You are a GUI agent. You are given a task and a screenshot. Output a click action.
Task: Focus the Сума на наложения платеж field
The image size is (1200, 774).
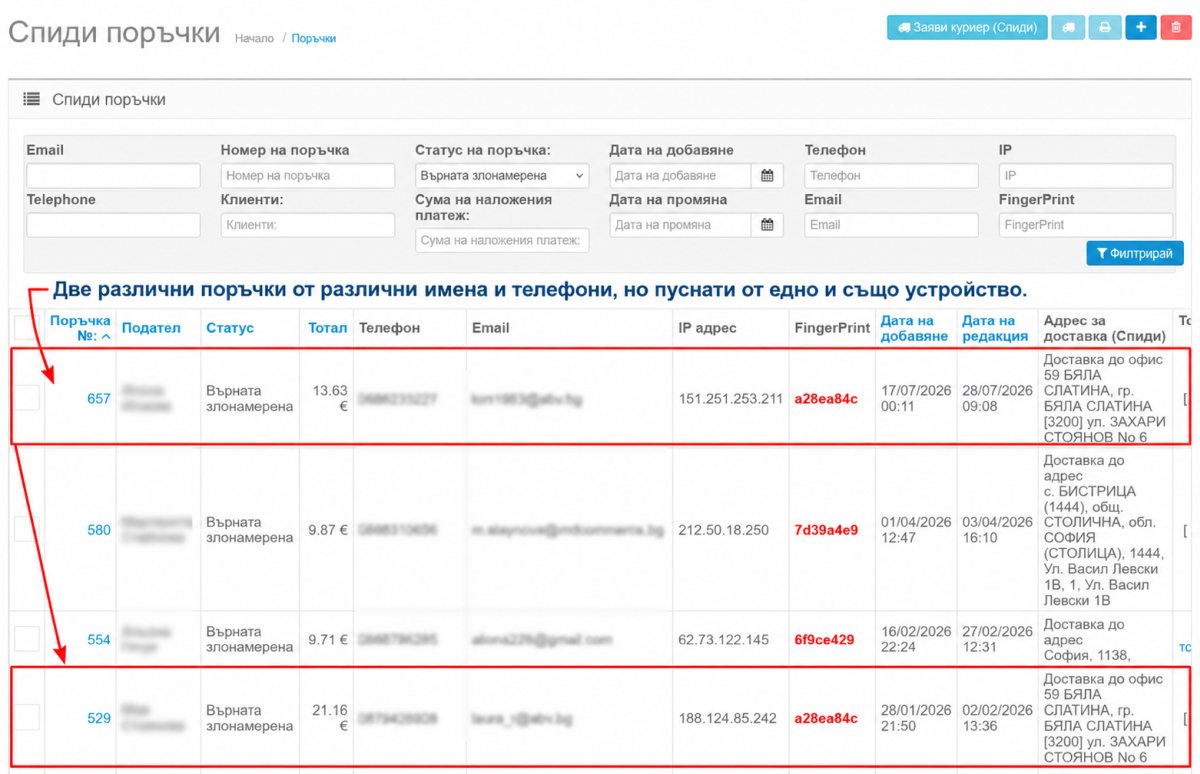point(502,241)
